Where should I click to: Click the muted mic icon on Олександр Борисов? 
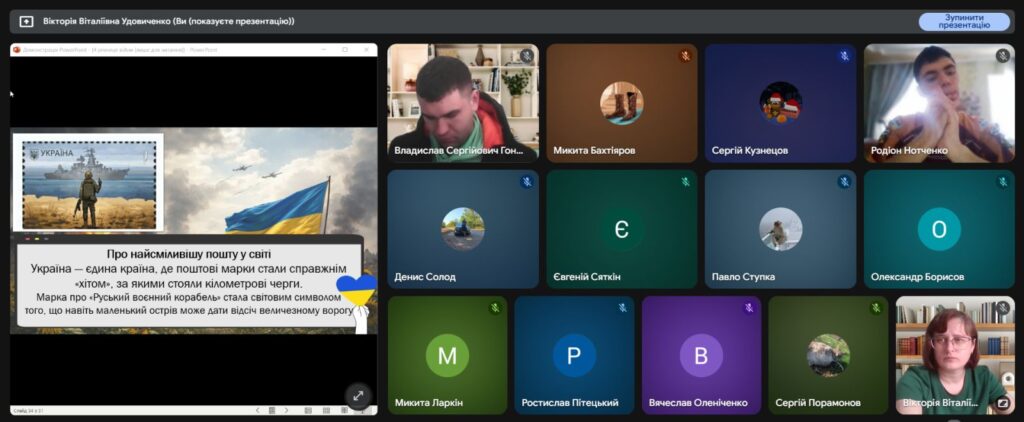tap(1002, 182)
